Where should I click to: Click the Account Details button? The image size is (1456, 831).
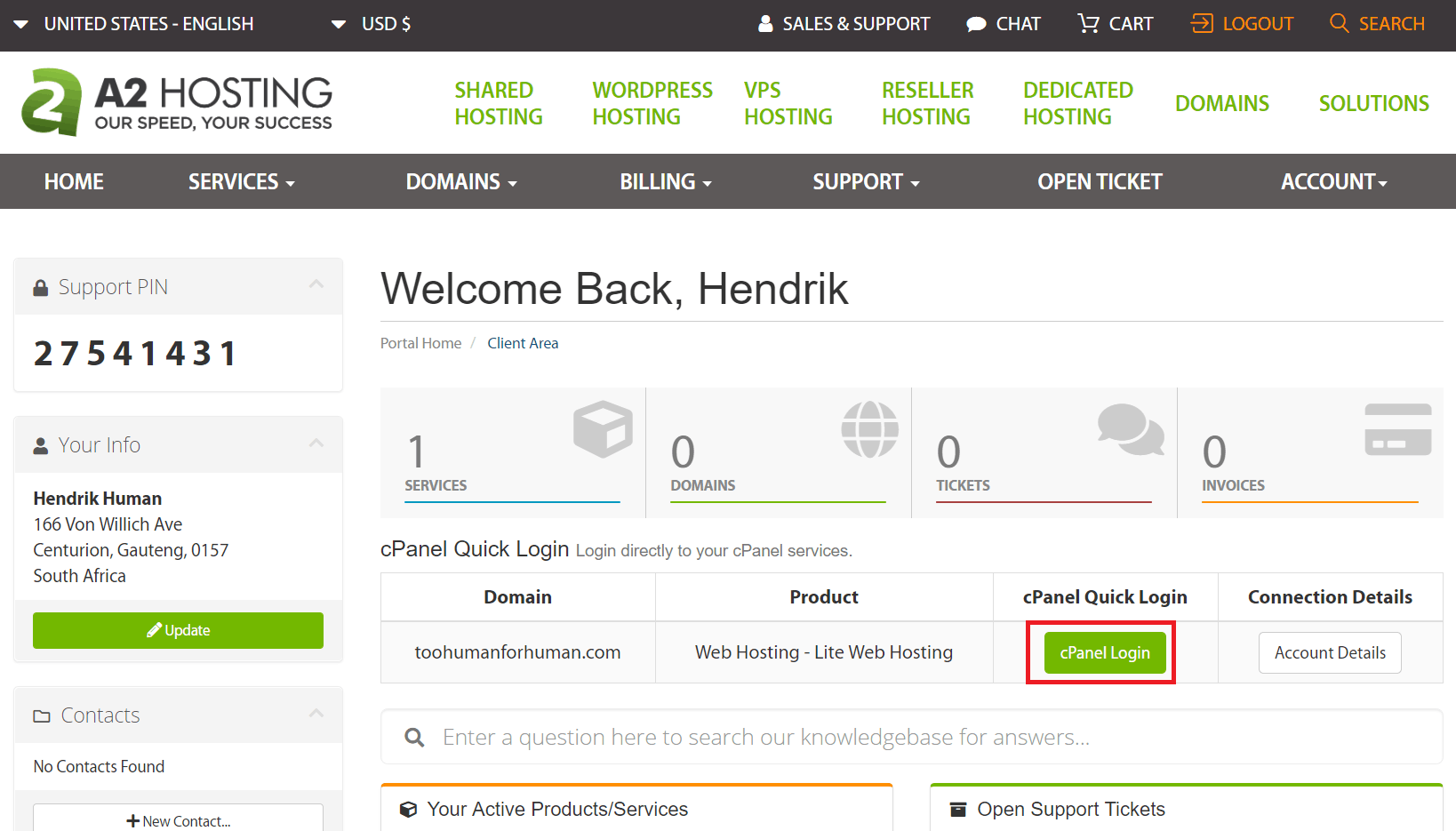[x=1330, y=652]
